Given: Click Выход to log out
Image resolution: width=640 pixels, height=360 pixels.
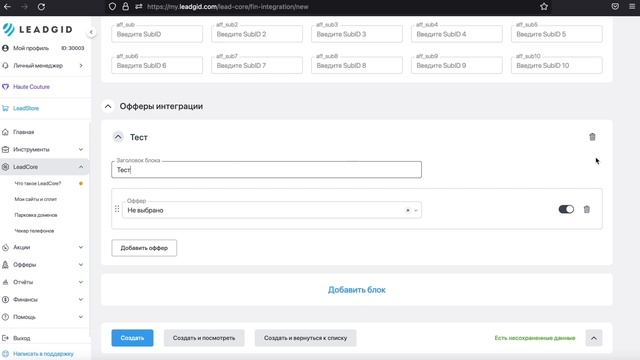Looking at the screenshot, I should (x=22, y=338).
